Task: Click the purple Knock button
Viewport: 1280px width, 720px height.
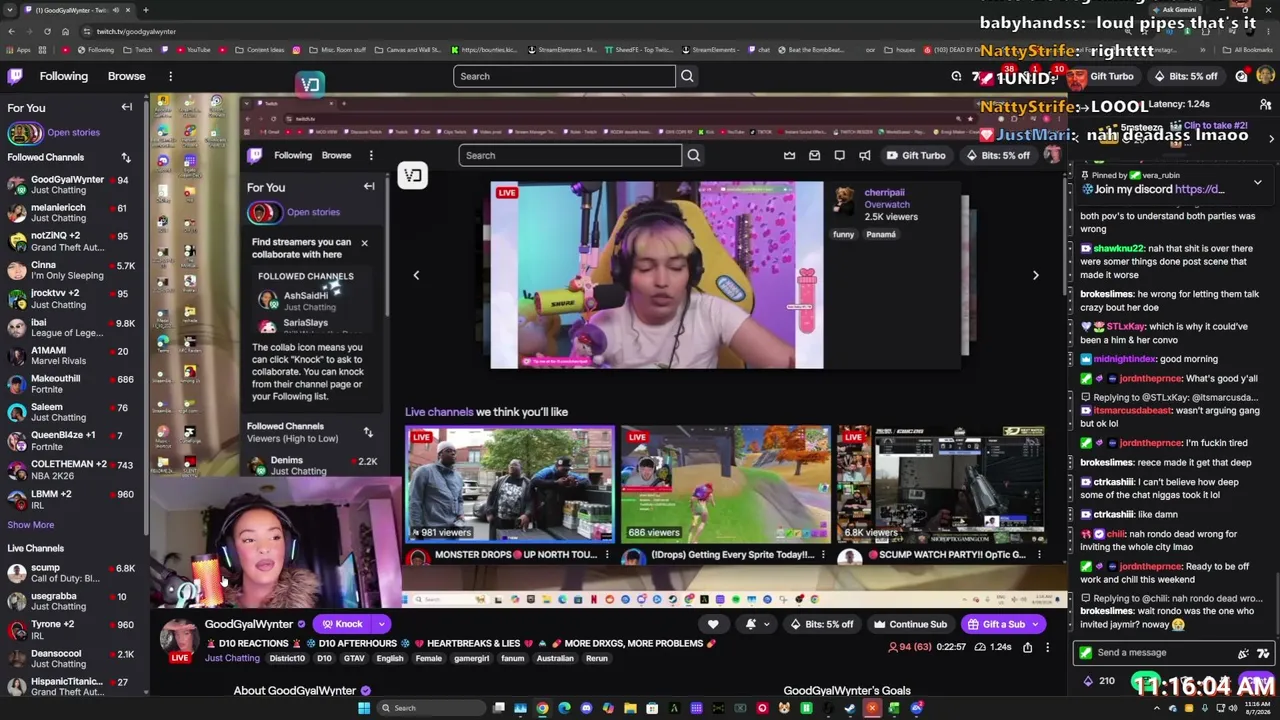Action: [342, 624]
